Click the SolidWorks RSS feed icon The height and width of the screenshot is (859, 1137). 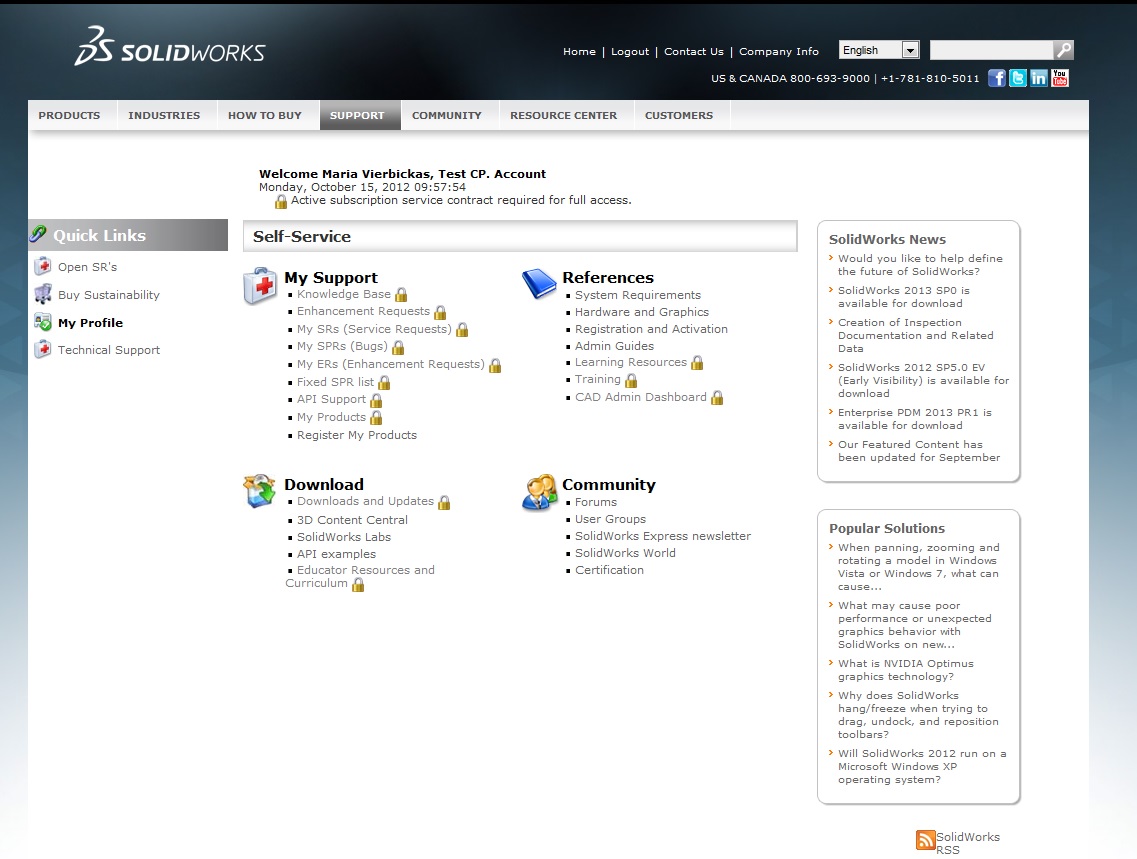pyautogui.click(x=926, y=840)
